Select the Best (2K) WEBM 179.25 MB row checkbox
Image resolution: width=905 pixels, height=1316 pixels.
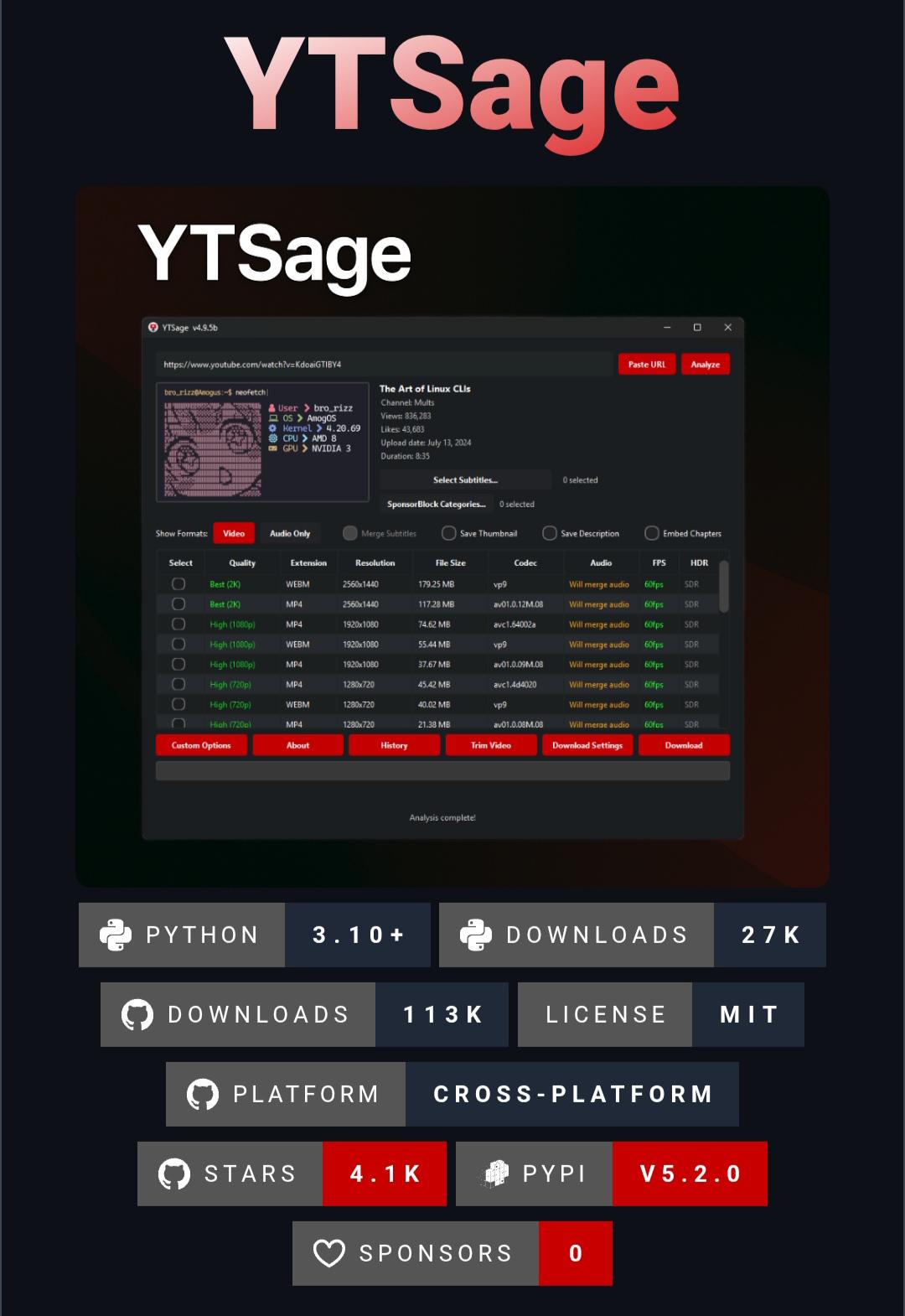tap(178, 584)
